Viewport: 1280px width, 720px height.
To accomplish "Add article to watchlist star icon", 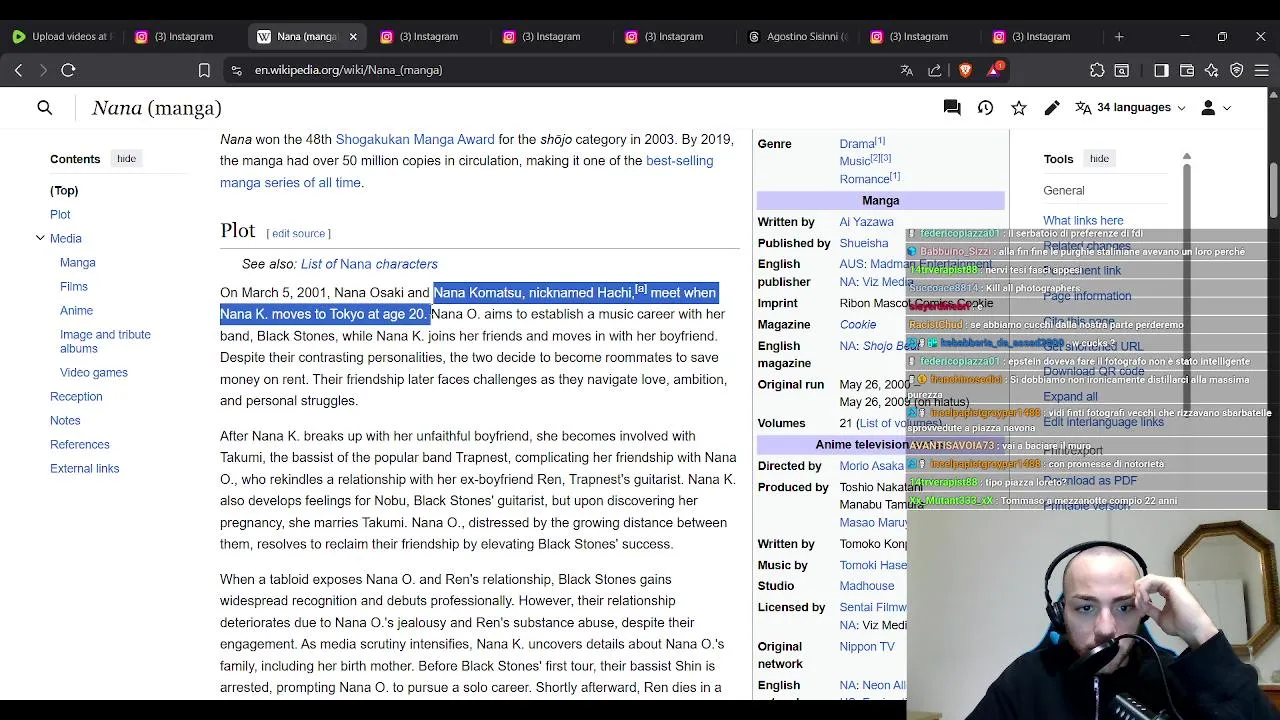I will coord(1019,107).
